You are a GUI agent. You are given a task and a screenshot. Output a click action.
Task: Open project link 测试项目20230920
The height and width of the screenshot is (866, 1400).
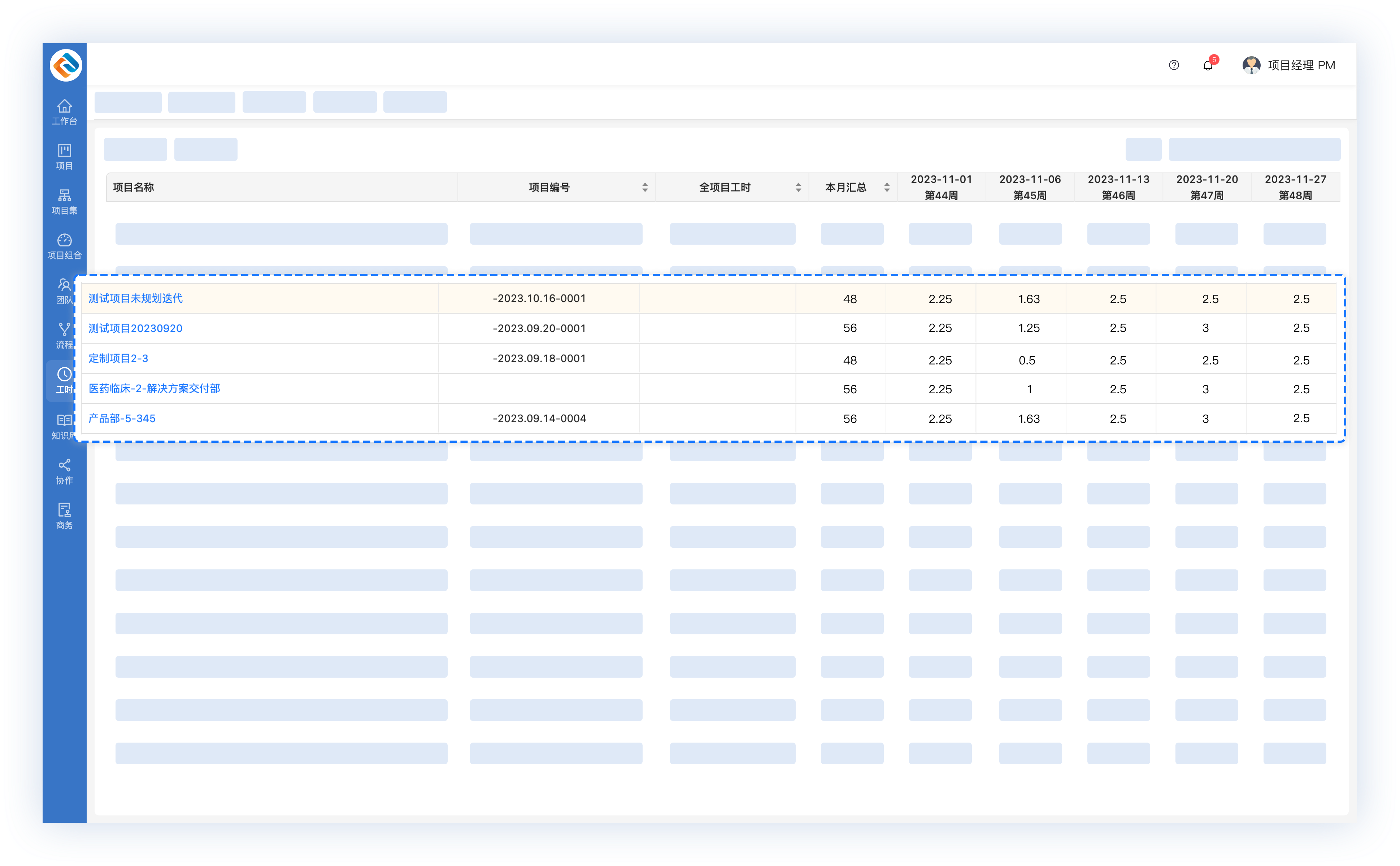[x=135, y=328]
